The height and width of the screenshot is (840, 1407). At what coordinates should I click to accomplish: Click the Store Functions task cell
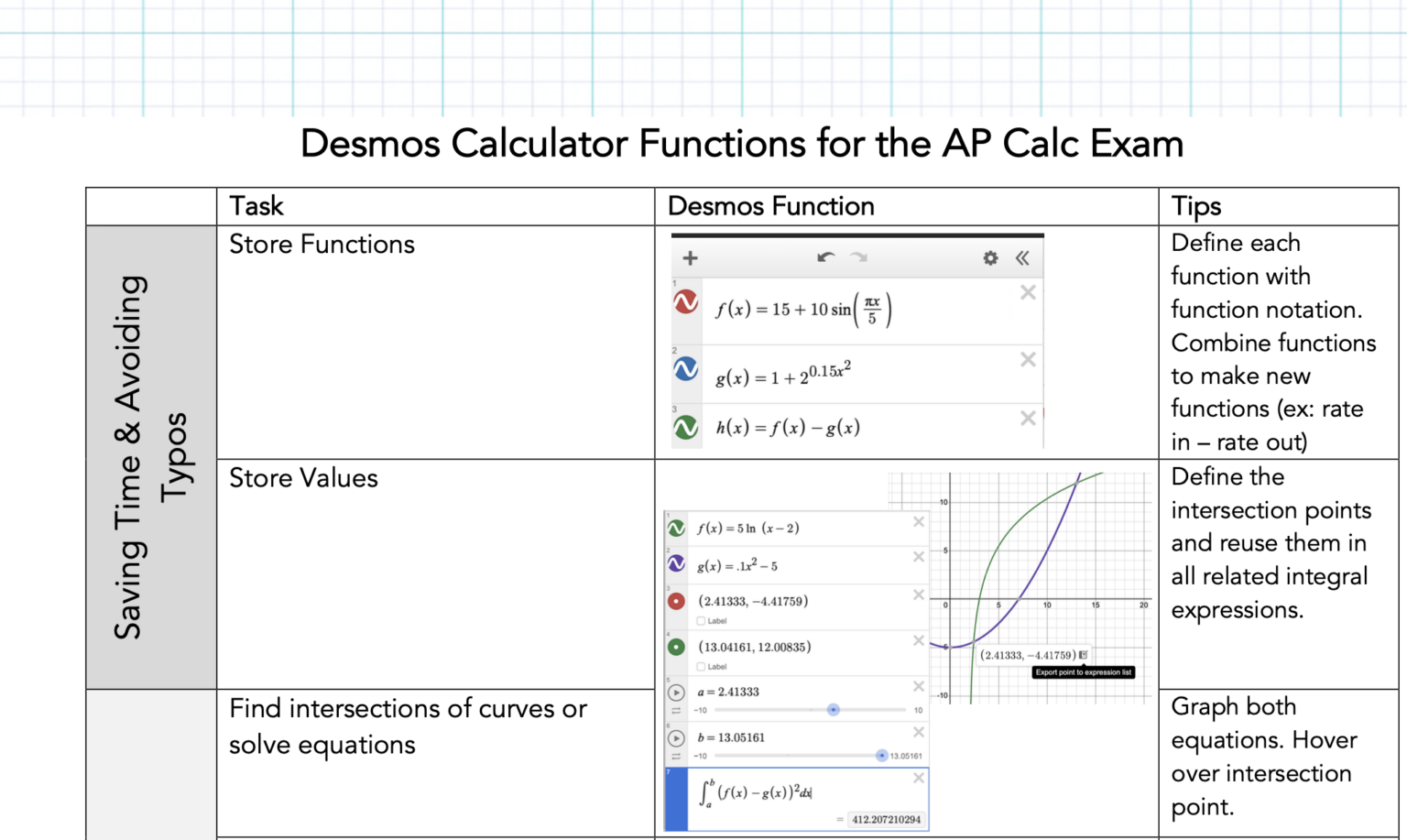436,343
